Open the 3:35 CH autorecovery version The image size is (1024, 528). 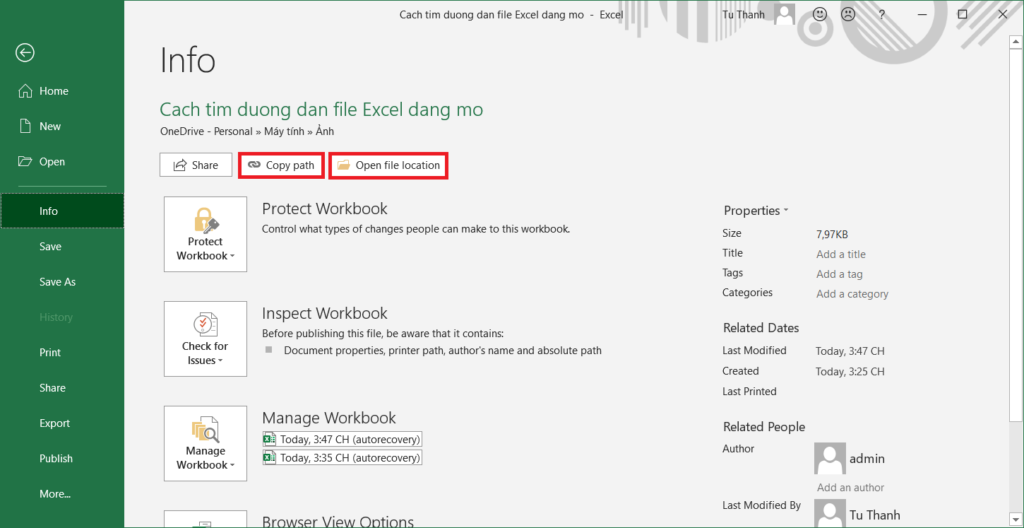coord(342,457)
